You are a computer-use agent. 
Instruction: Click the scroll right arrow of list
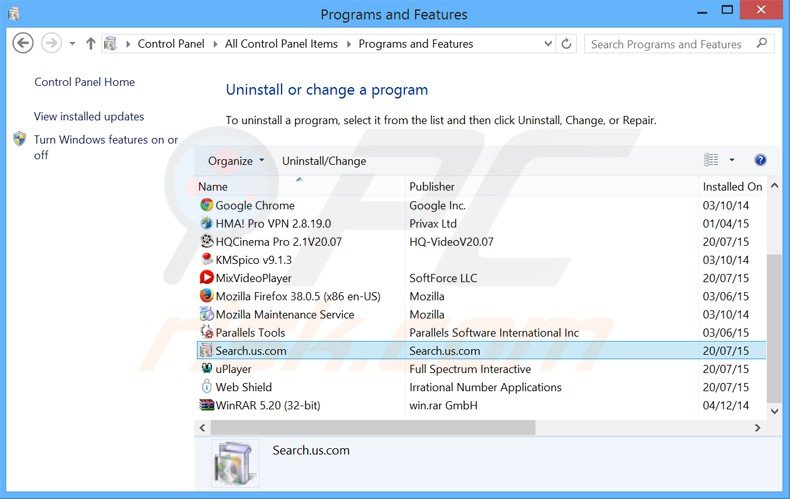tap(757, 427)
